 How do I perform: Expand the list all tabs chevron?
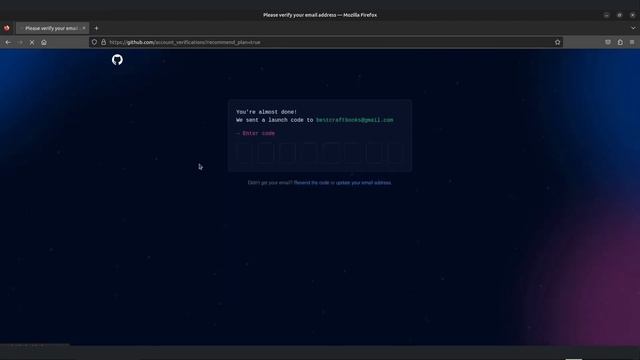click(x=633, y=28)
